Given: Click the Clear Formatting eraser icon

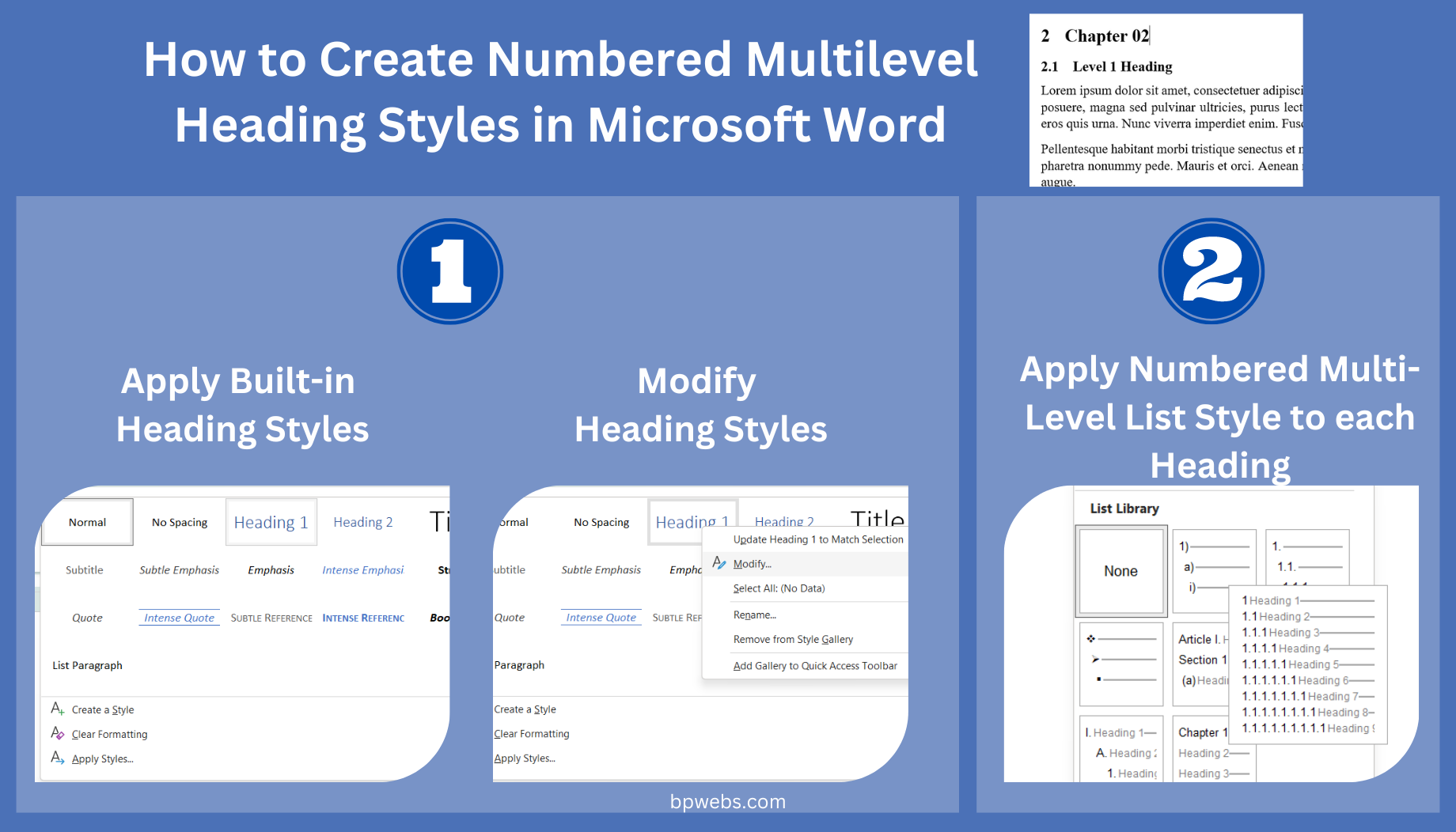Looking at the screenshot, I should tap(58, 733).
